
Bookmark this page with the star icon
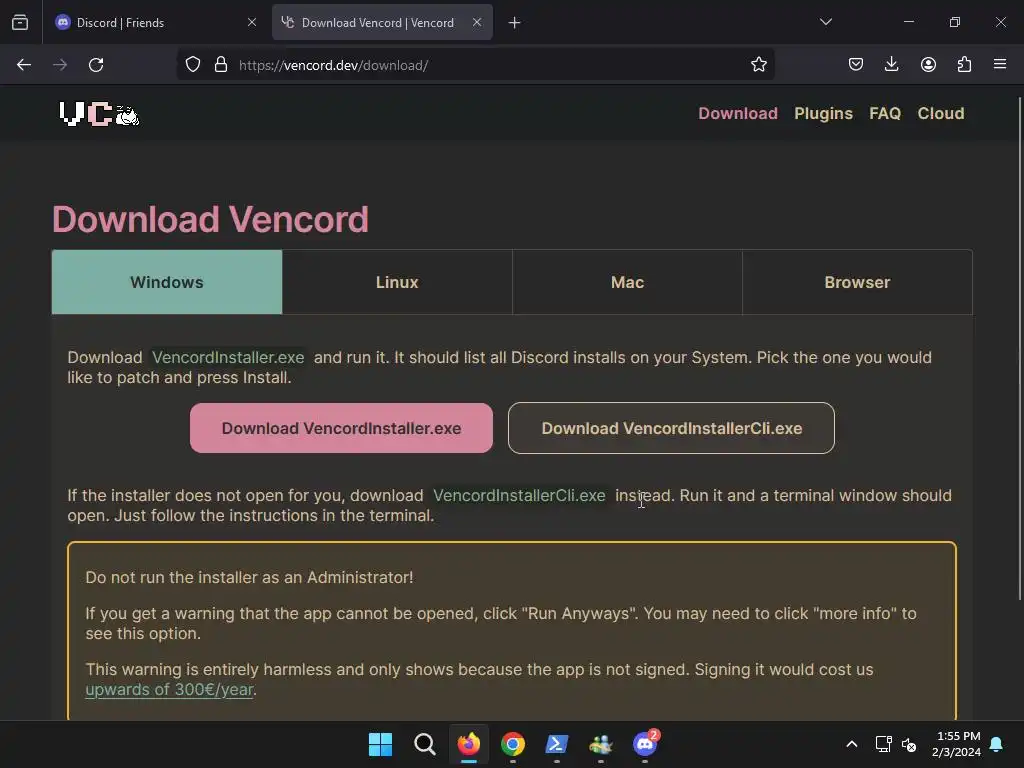tap(758, 65)
